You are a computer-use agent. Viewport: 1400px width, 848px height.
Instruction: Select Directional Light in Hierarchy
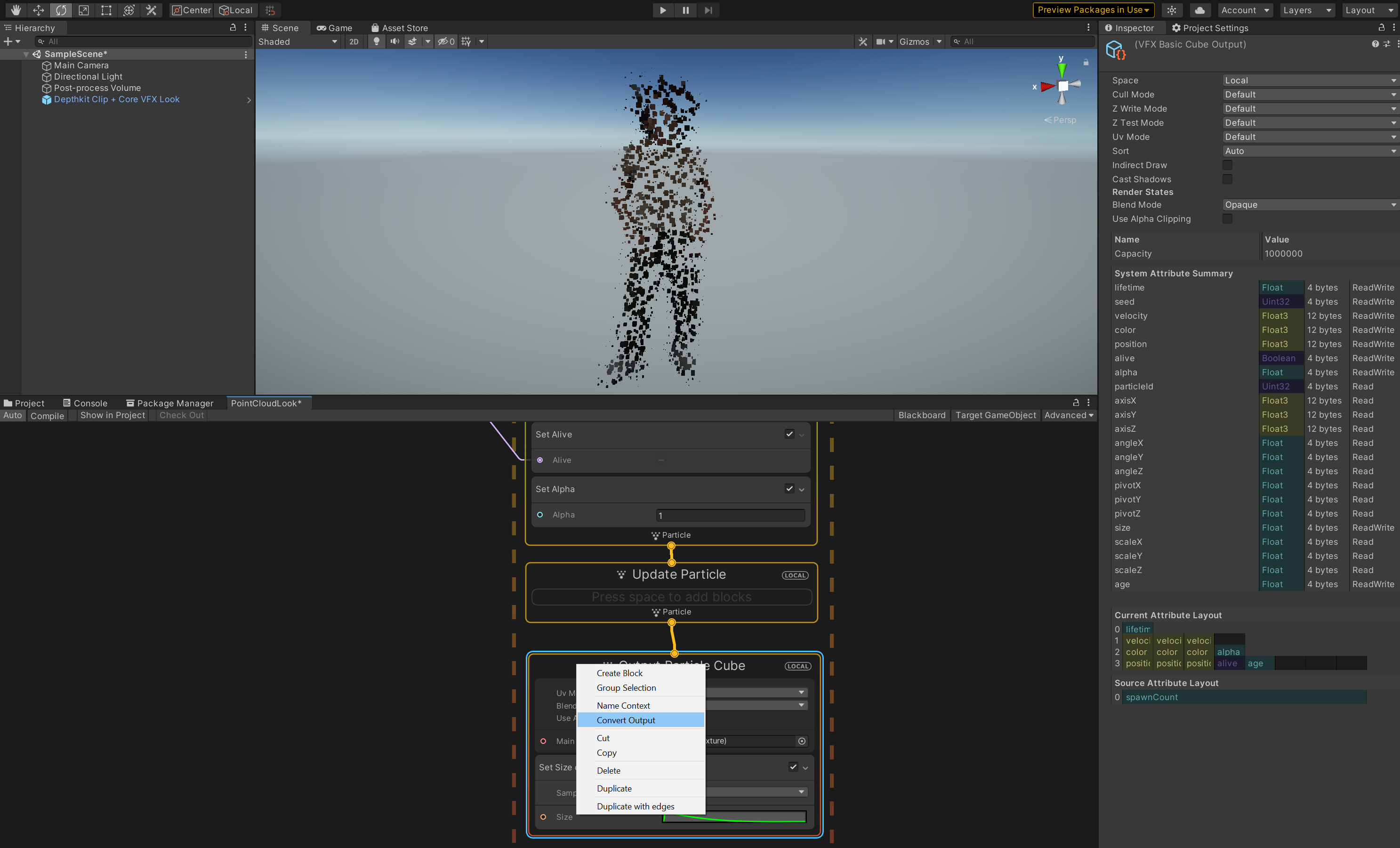(x=88, y=77)
